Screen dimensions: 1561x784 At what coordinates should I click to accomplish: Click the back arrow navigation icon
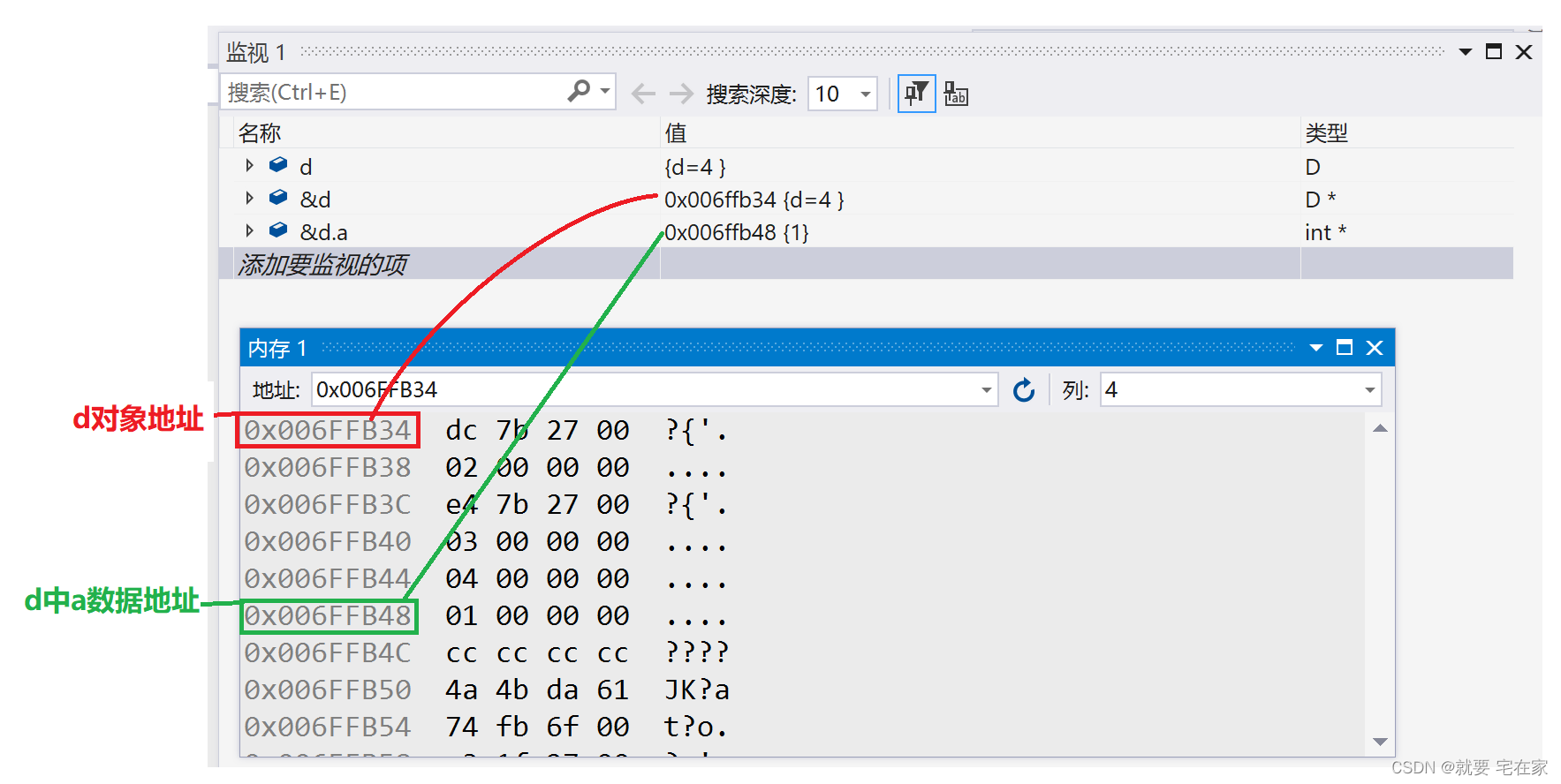coord(643,94)
